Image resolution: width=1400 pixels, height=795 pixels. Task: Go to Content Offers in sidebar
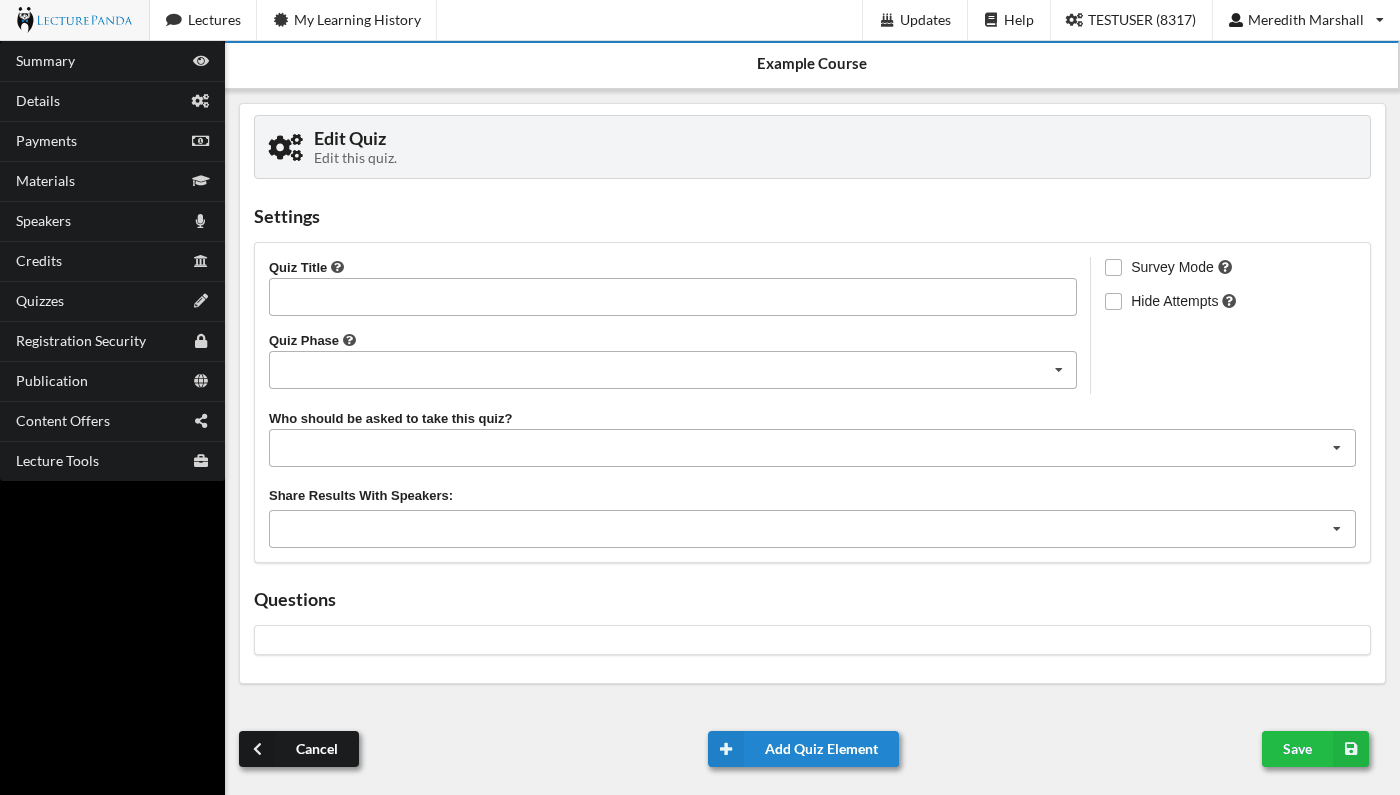pos(112,421)
